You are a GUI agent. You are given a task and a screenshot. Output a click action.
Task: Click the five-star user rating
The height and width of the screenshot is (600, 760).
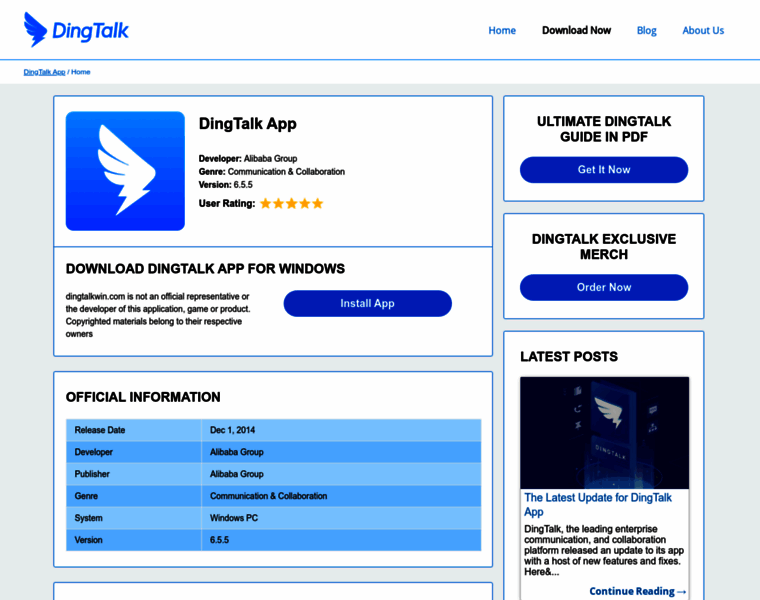(x=291, y=204)
